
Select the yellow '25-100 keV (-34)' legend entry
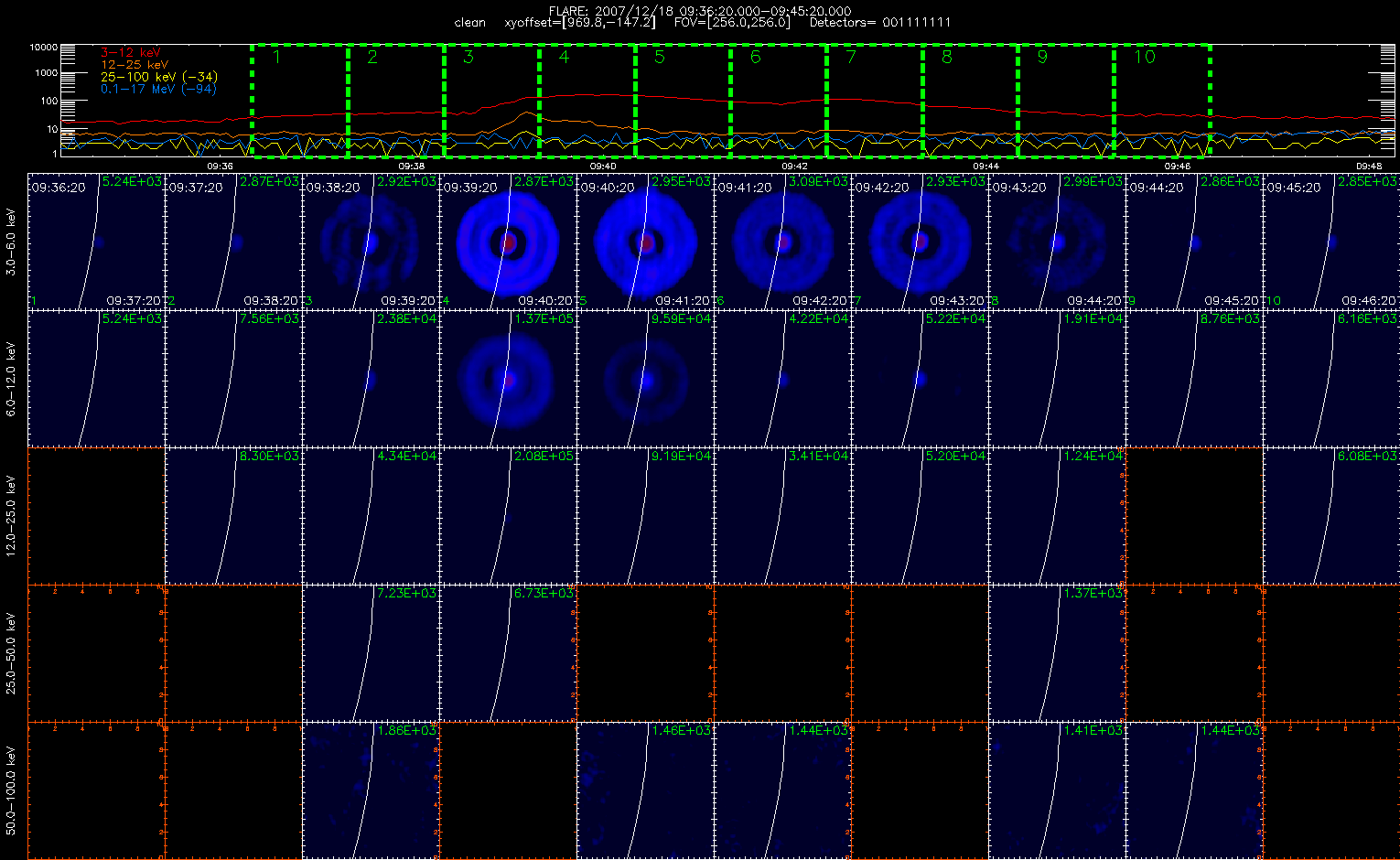[x=159, y=77]
